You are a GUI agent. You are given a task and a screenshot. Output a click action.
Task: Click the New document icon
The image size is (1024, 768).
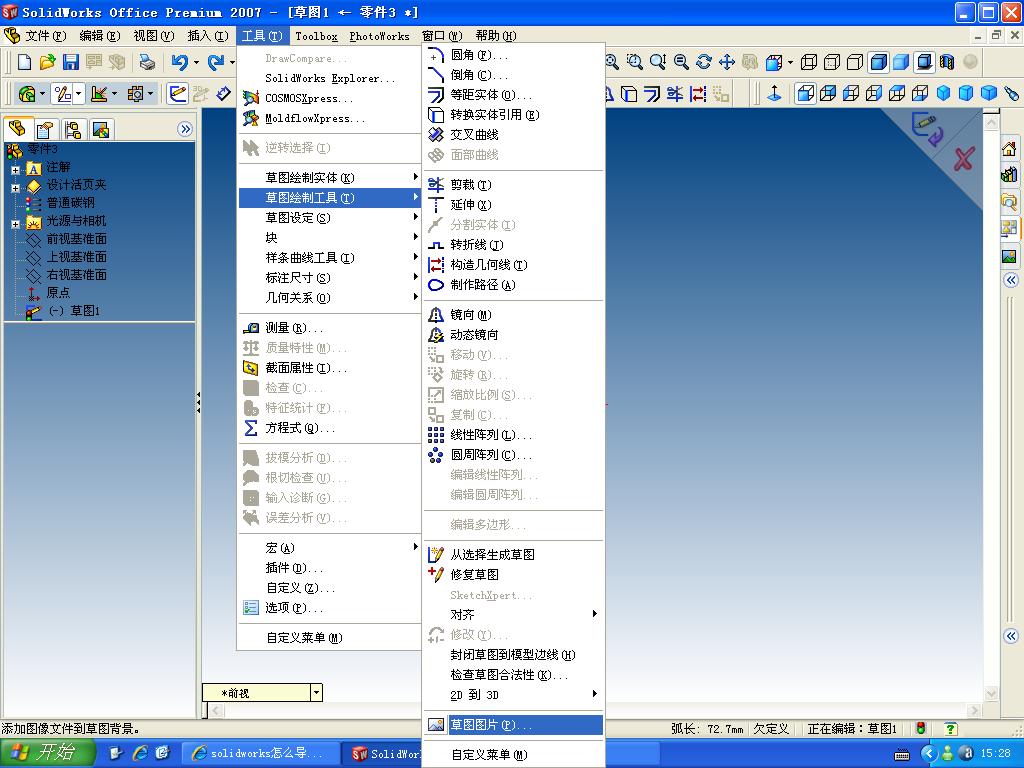click(24, 62)
